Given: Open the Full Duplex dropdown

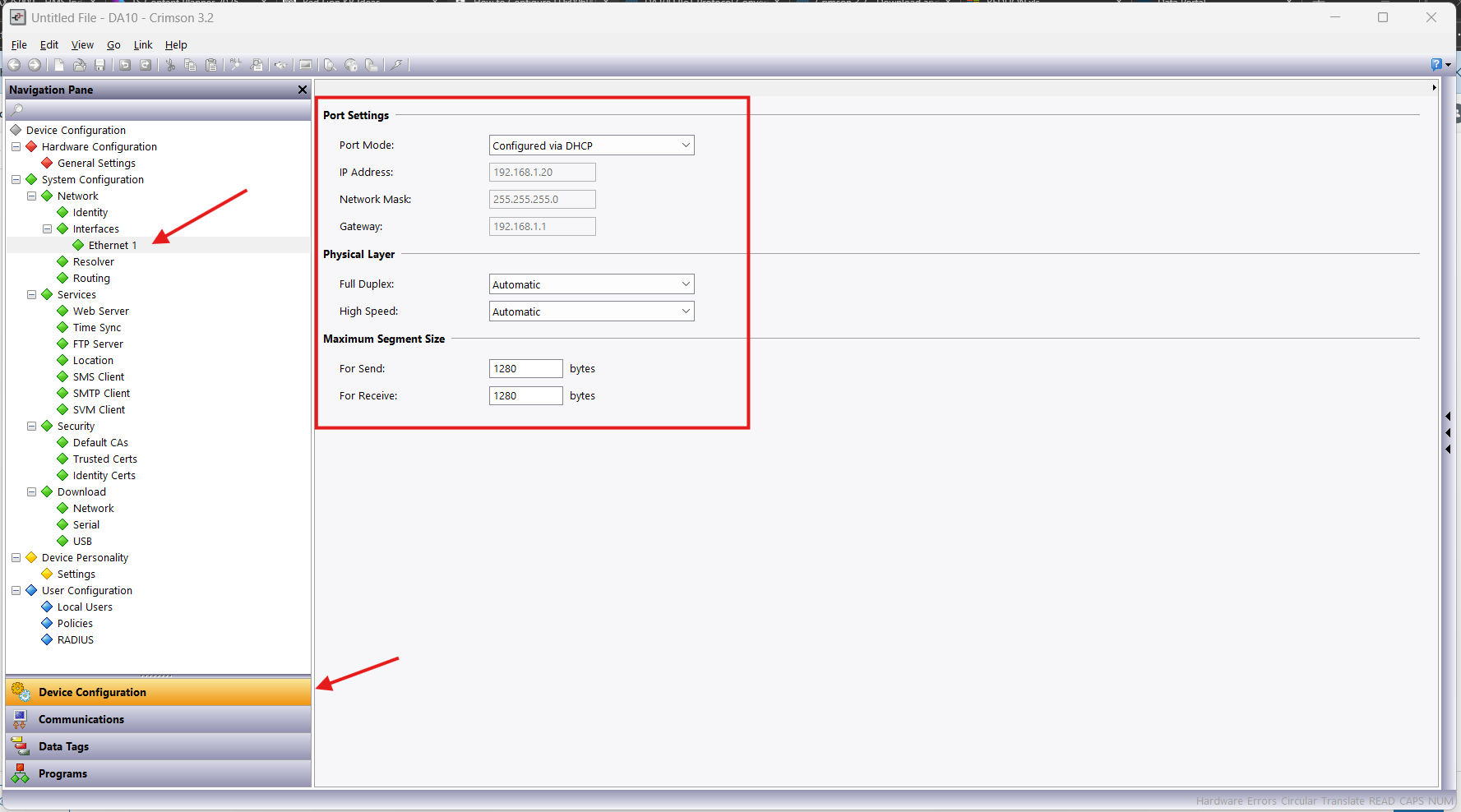Looking at the screenshot, I should point(591,284).
